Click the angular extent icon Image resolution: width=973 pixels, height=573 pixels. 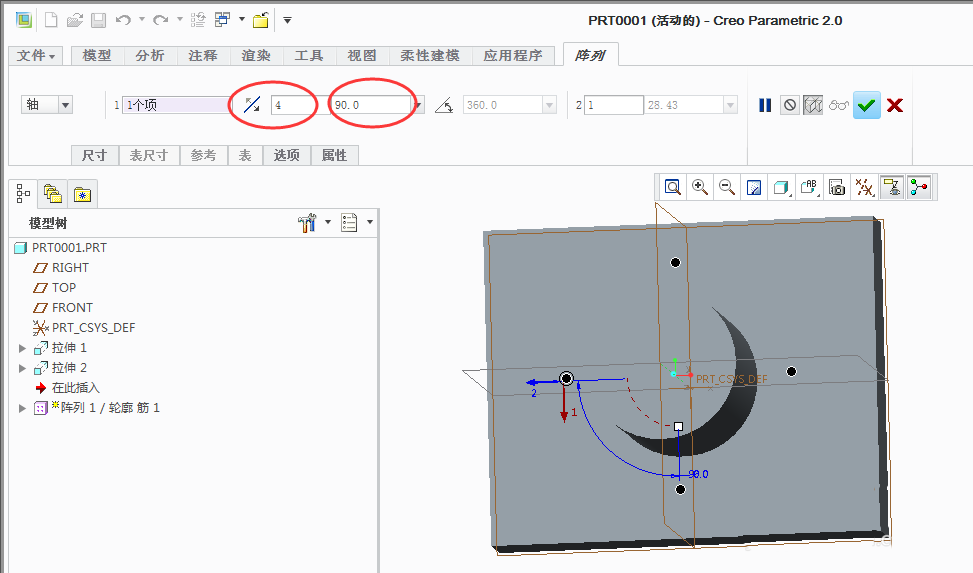pyautogui.click(x=444, y=105)
